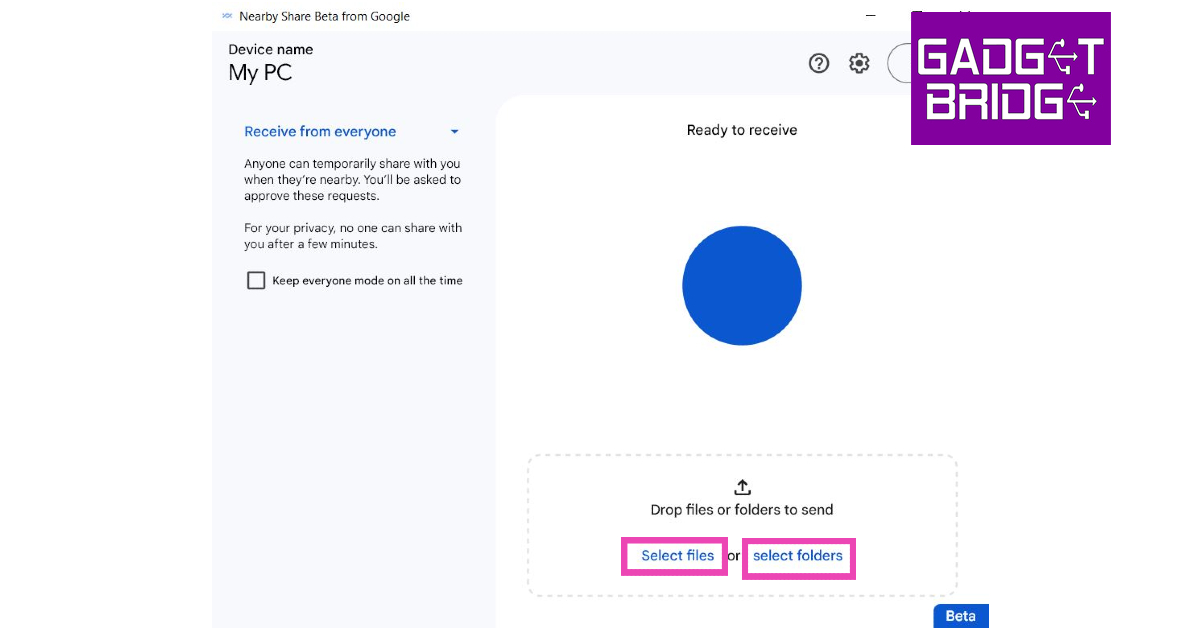Open settings via the gear icon
The height and width of the screenshot is (628, 1200).
[x=859, y=64]
